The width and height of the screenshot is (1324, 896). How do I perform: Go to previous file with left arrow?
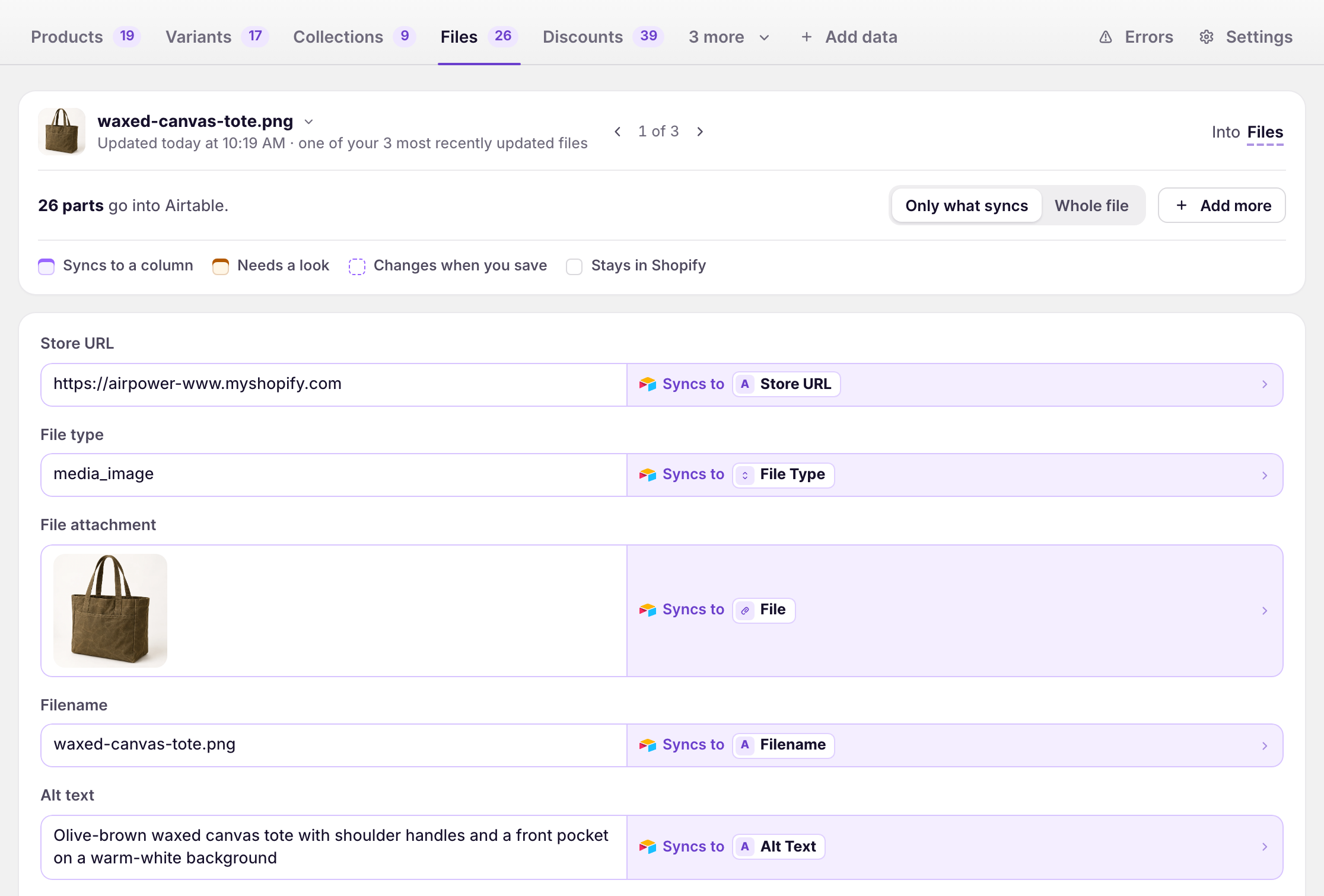pyautogui.click(x=618, y=132)
